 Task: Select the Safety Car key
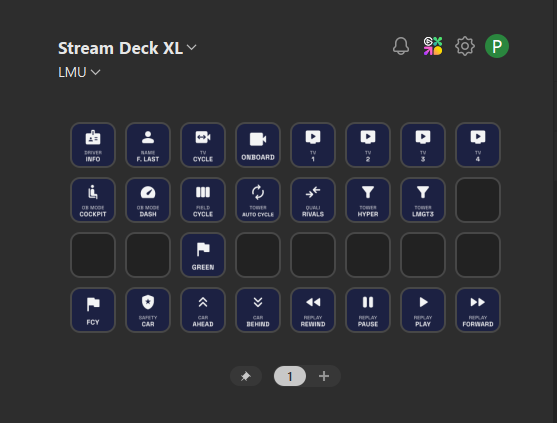coord(148,310)
